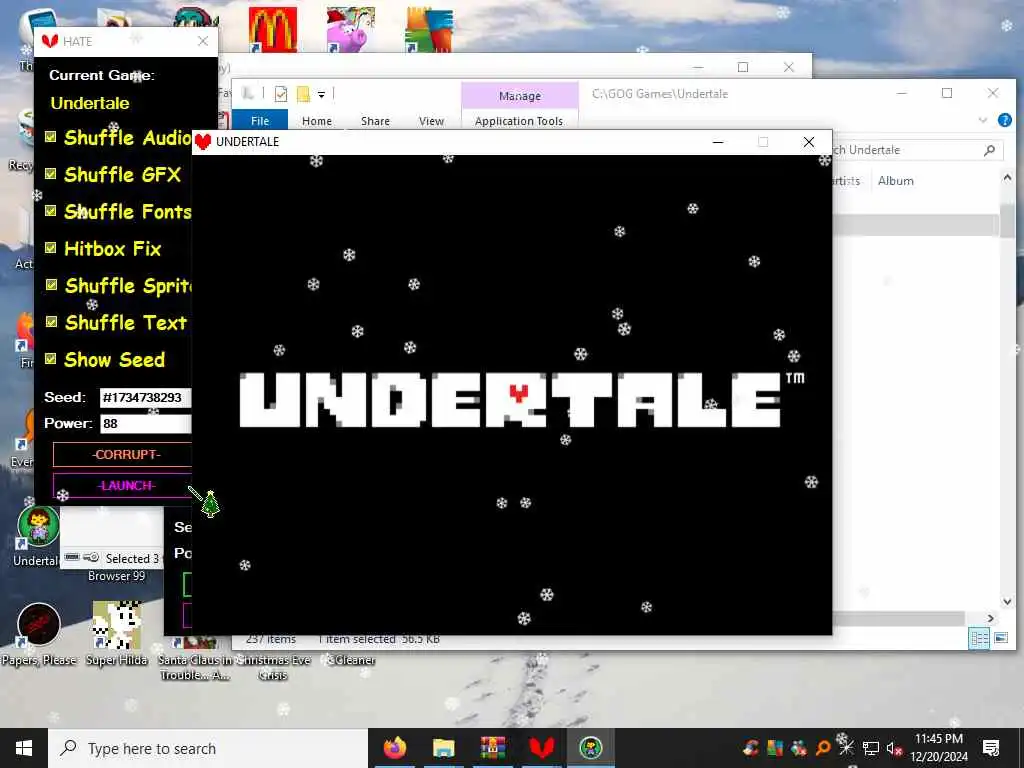Toggle the Shuffle Audio checkbox

[x=50, y=136]
